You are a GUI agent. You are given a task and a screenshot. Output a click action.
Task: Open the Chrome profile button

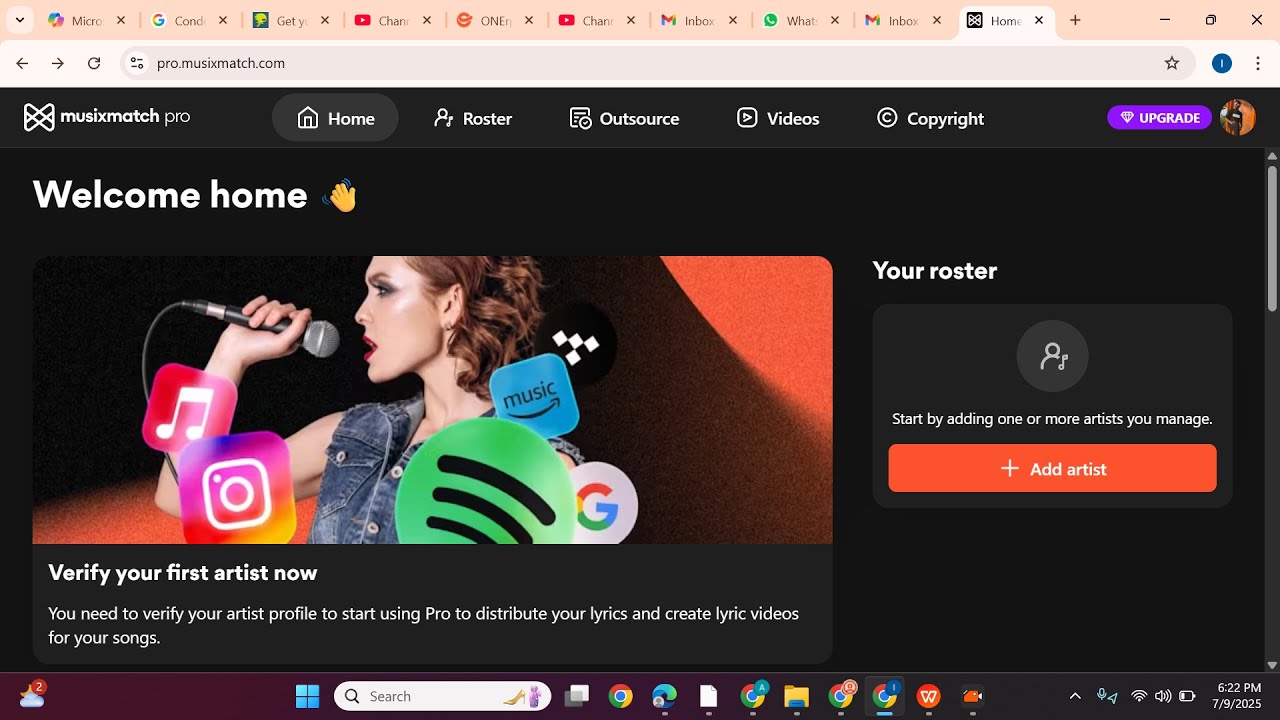(1221, 63)
